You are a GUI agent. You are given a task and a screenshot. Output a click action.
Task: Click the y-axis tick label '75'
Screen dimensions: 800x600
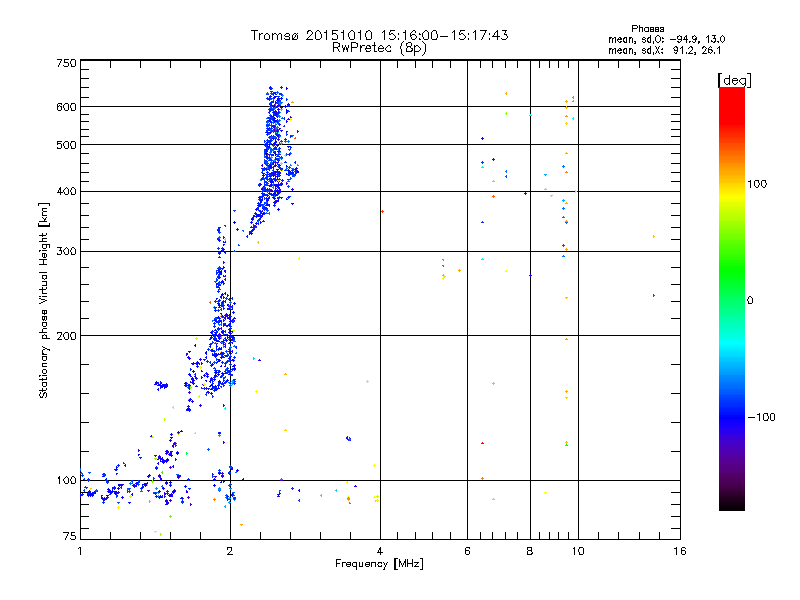click(x=70, y=536)
